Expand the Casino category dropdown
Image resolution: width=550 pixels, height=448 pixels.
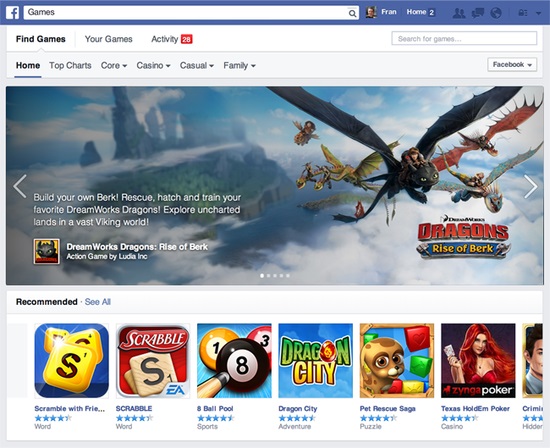(153, 66)
